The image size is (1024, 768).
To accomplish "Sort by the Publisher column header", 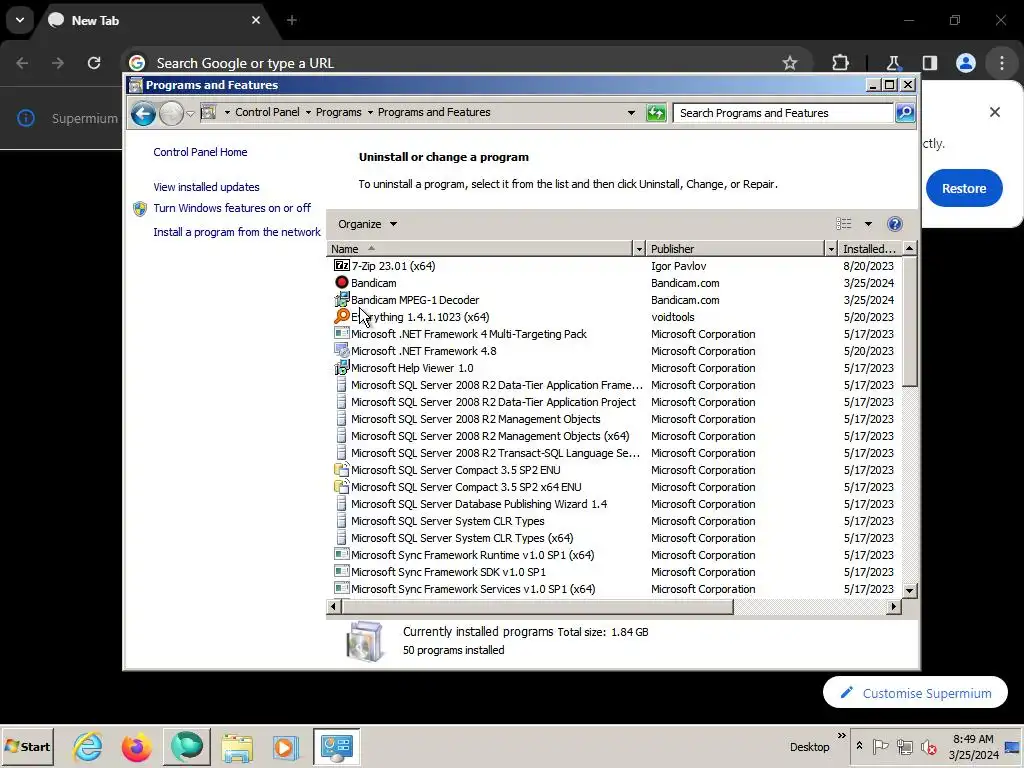I will pos(736,249).
